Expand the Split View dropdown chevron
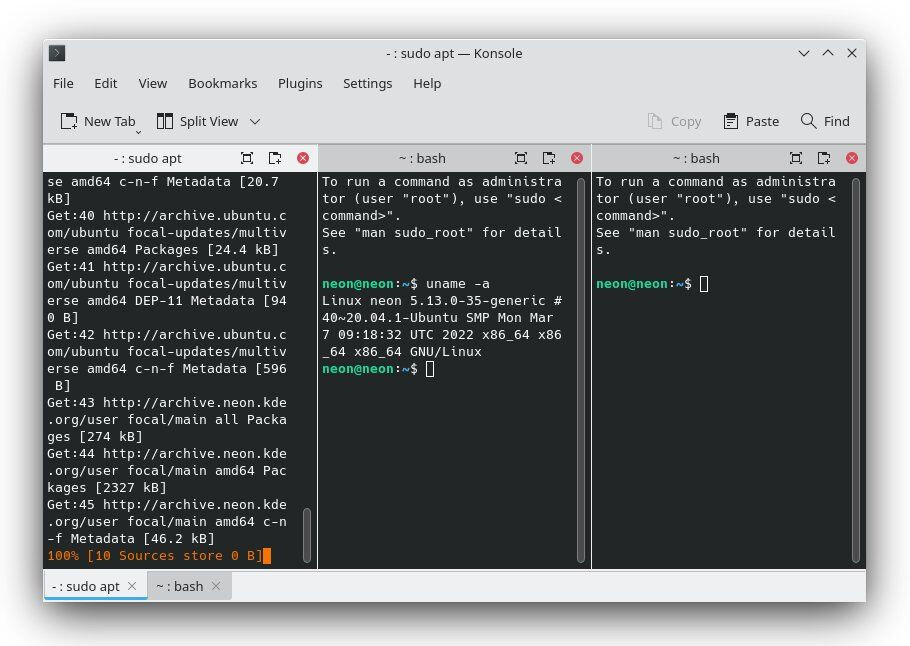The height and width of the screenshot is (646, 910). point(255,121)
